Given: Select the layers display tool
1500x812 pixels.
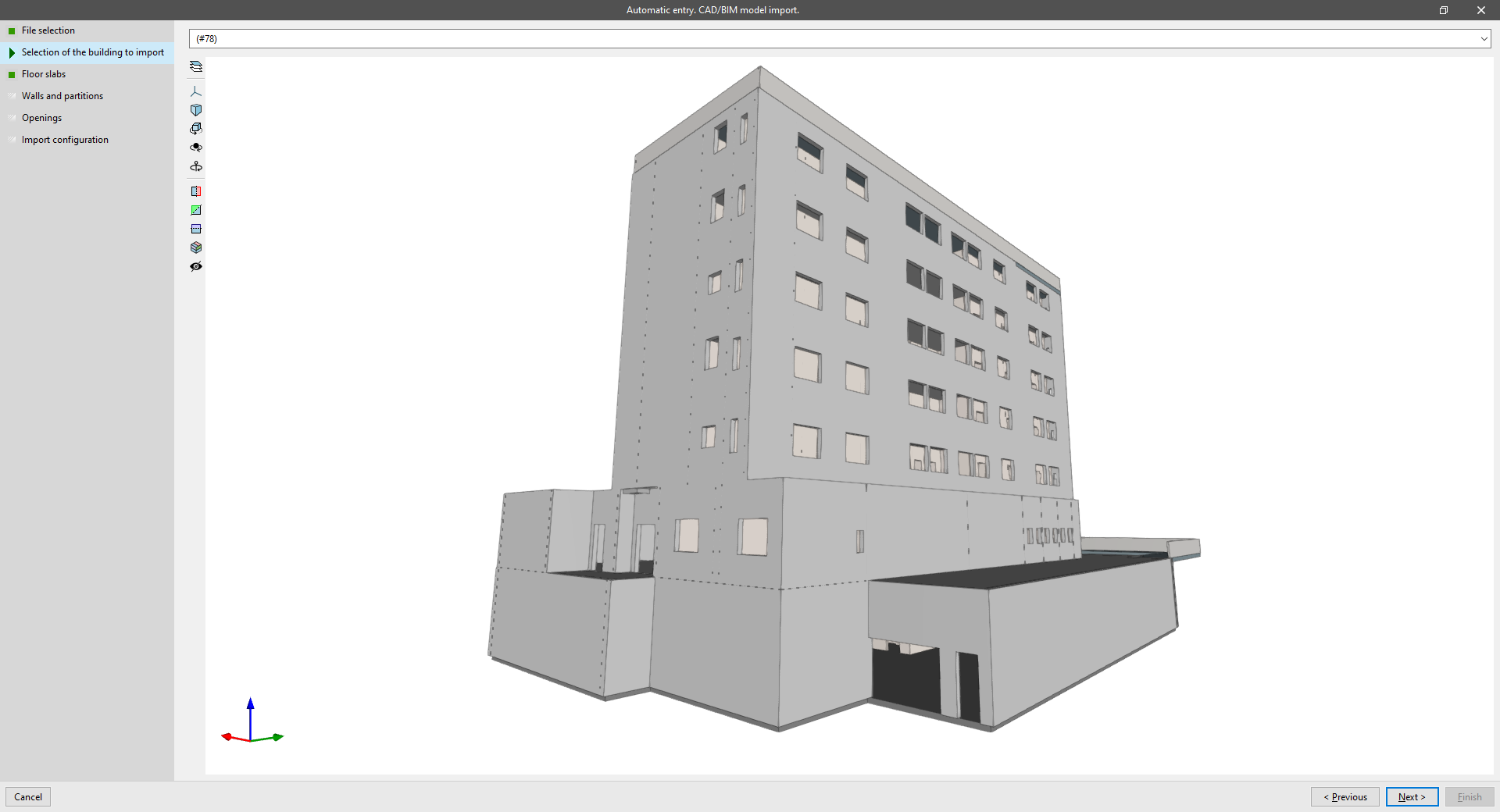Looking at the screenshot, I should pyautogui.click(x=195, y=66).
